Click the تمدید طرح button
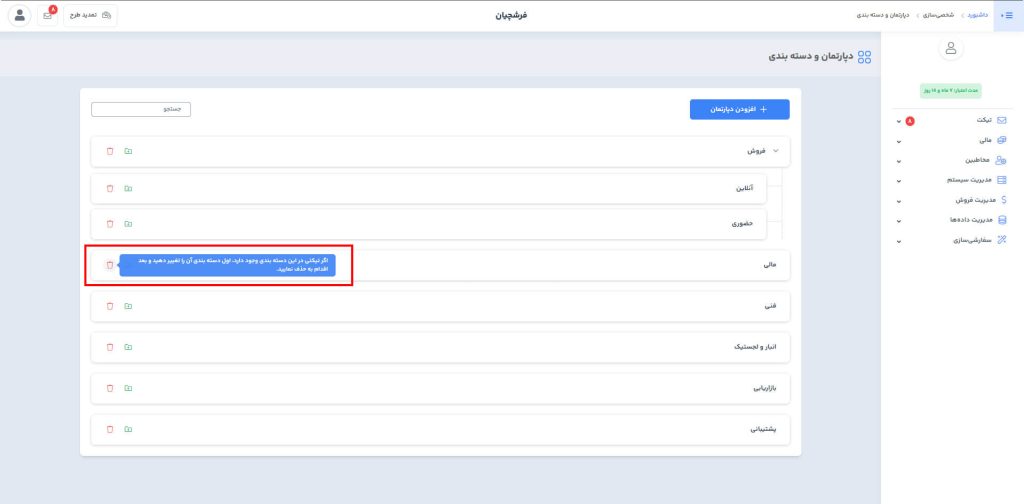This screenshot has width=1024, height=504. coord(91,16)
